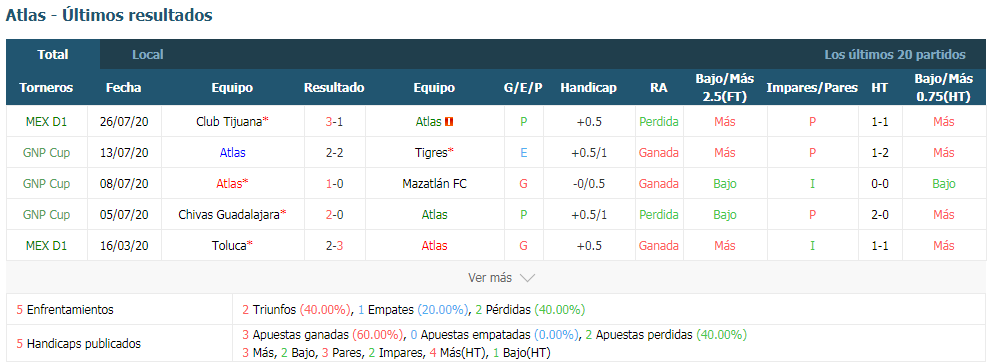This screenshot has width=990, height=364.
Task: Click the Ver más text
Action: point(490,278)
